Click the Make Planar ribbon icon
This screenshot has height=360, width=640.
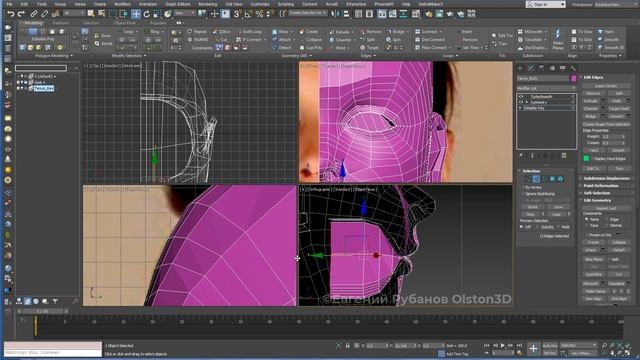tap(558, 39)
